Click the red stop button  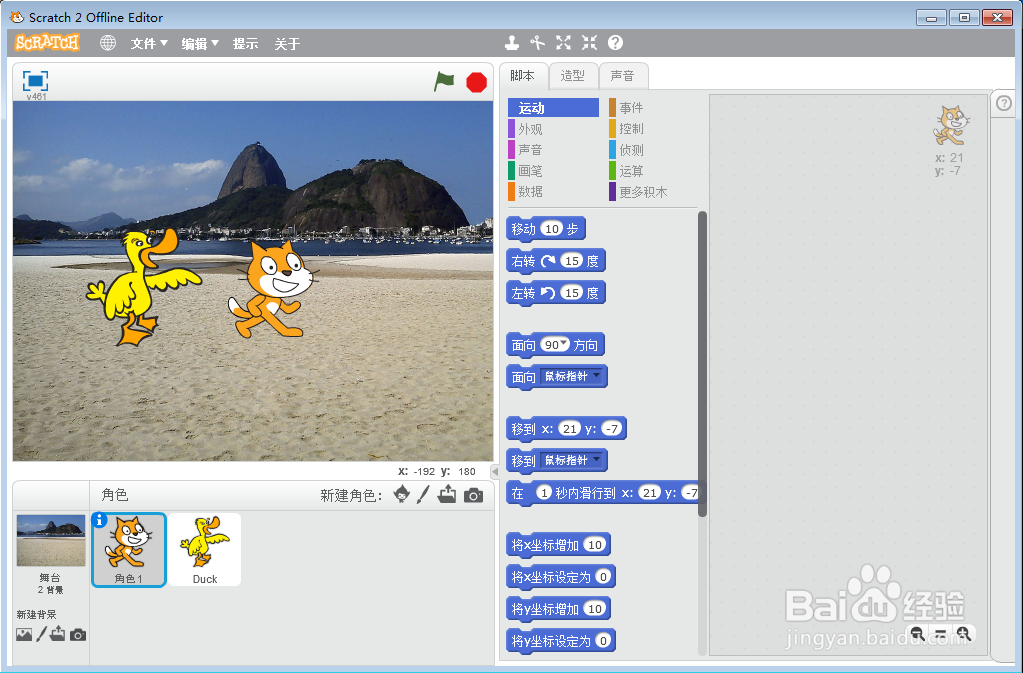tap(476, 82)
